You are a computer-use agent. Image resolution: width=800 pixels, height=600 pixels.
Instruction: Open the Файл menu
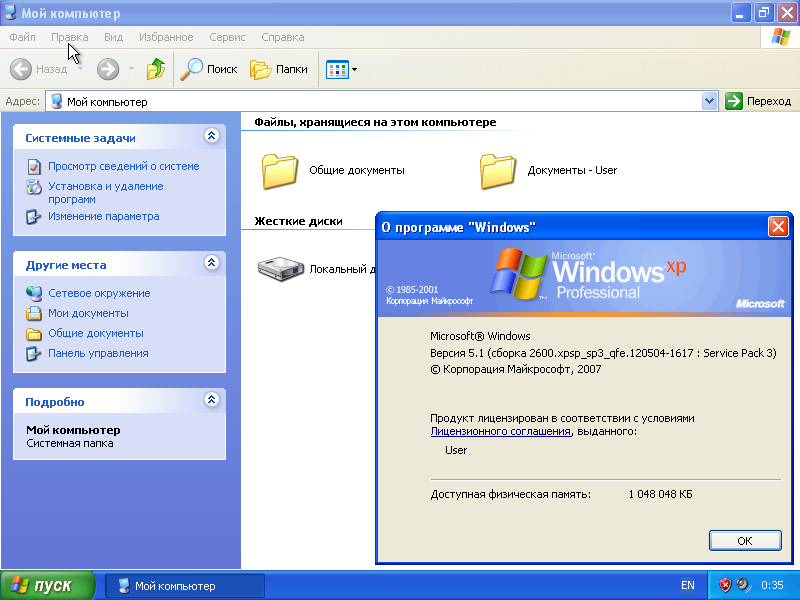(x=22, y=37)
